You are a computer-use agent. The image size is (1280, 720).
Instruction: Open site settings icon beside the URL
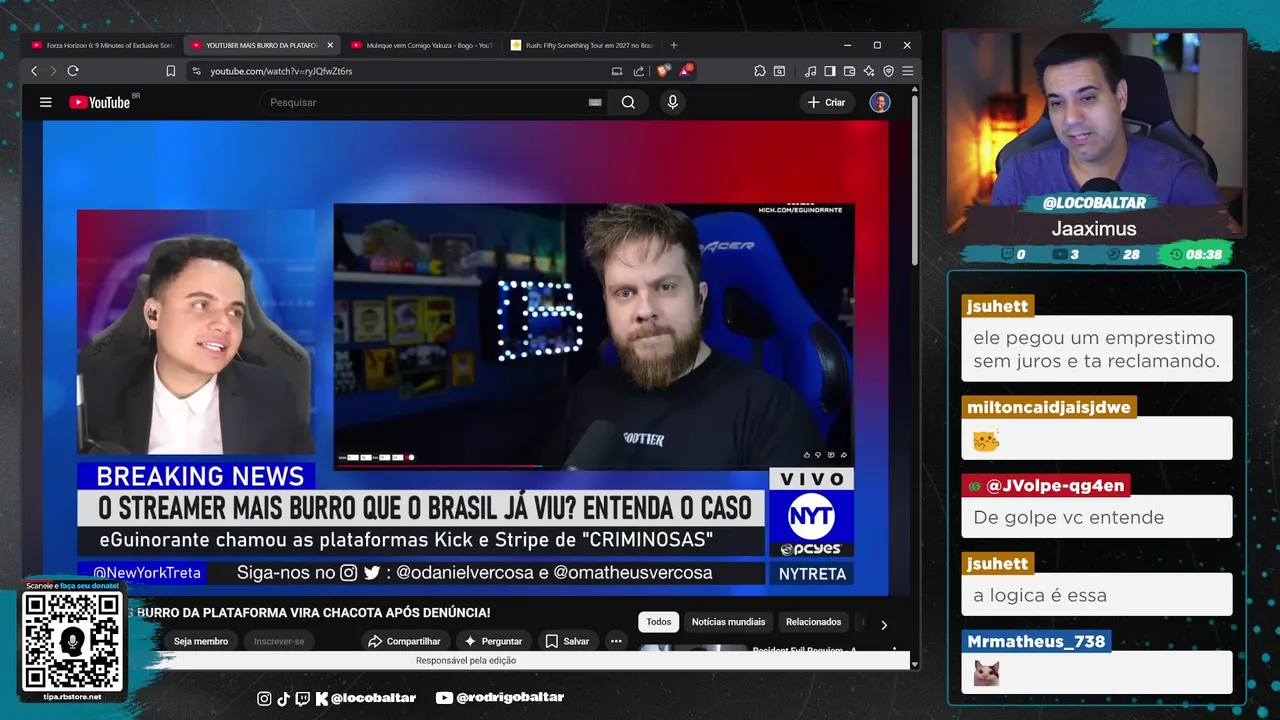[196, 71]
